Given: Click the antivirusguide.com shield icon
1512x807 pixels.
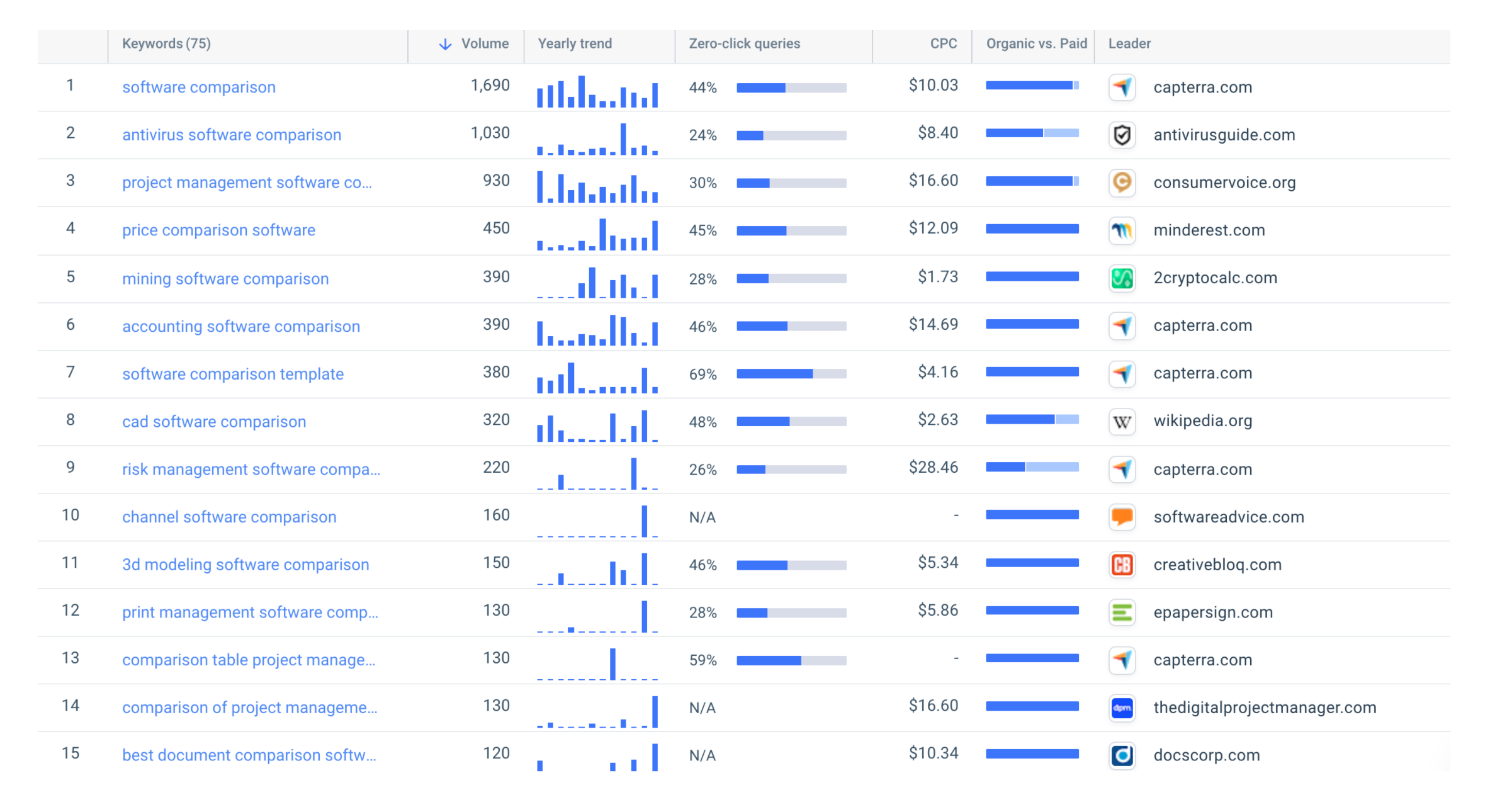Looking at the screenshot, I should pyautogui.click(x=1122, y=135).
